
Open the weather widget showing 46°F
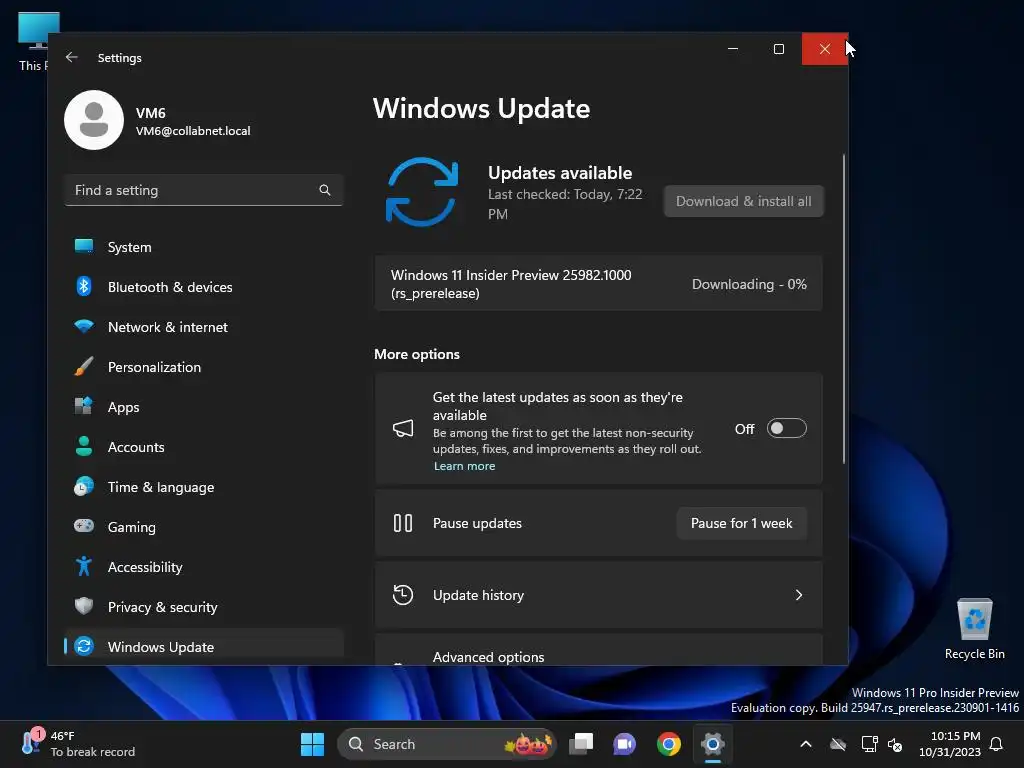tap(78, 744)
